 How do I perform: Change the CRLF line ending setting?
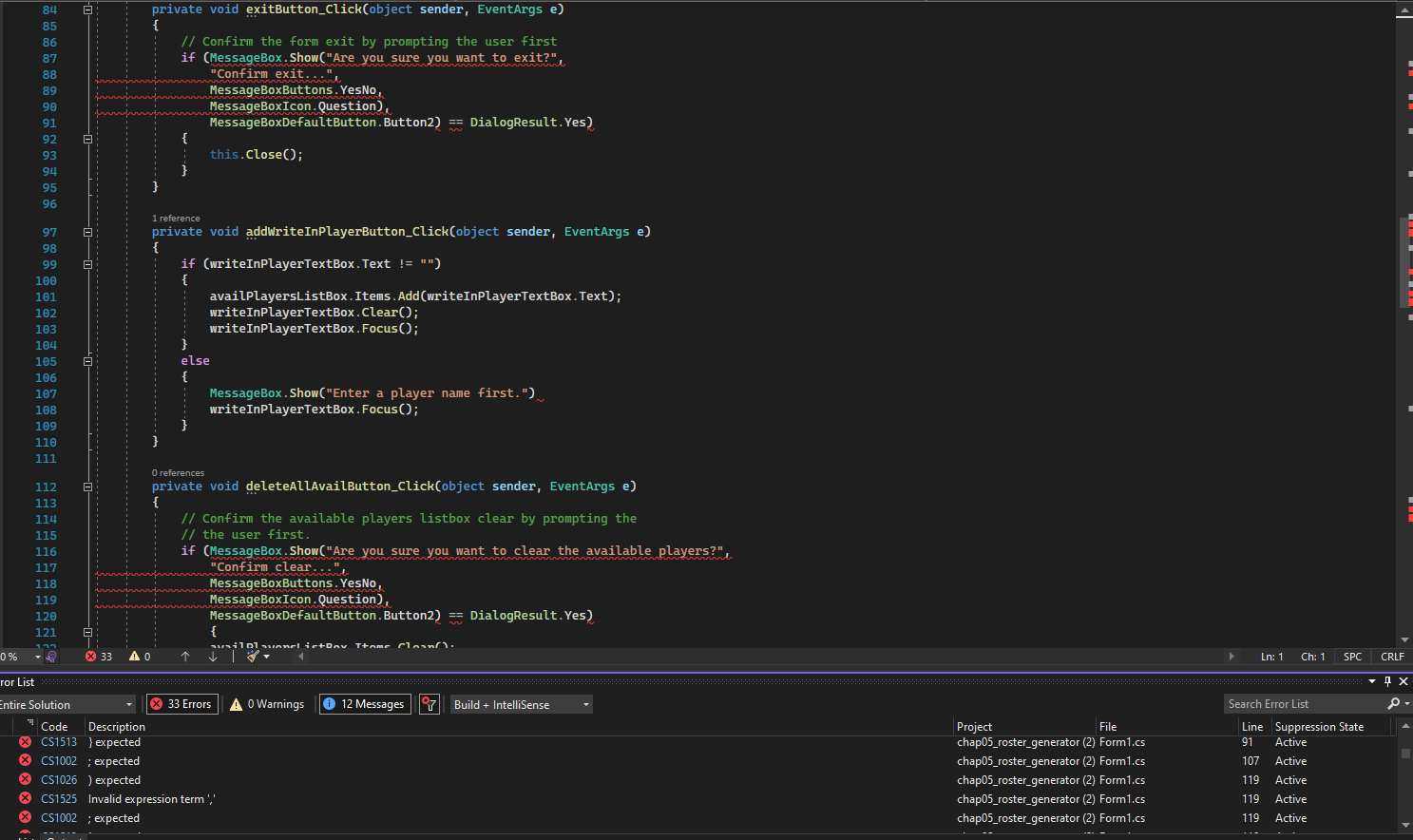1392,657
